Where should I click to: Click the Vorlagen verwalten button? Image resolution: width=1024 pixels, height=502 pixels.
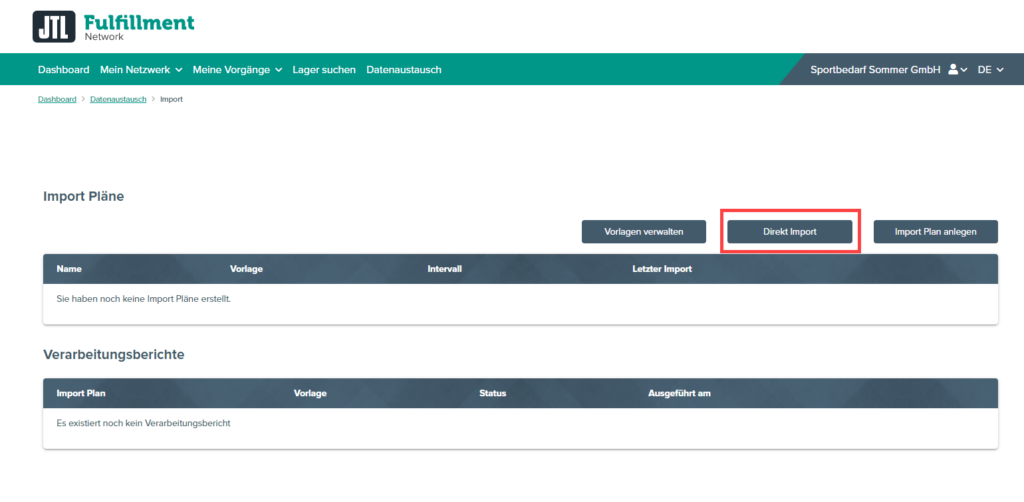[644, 232]
